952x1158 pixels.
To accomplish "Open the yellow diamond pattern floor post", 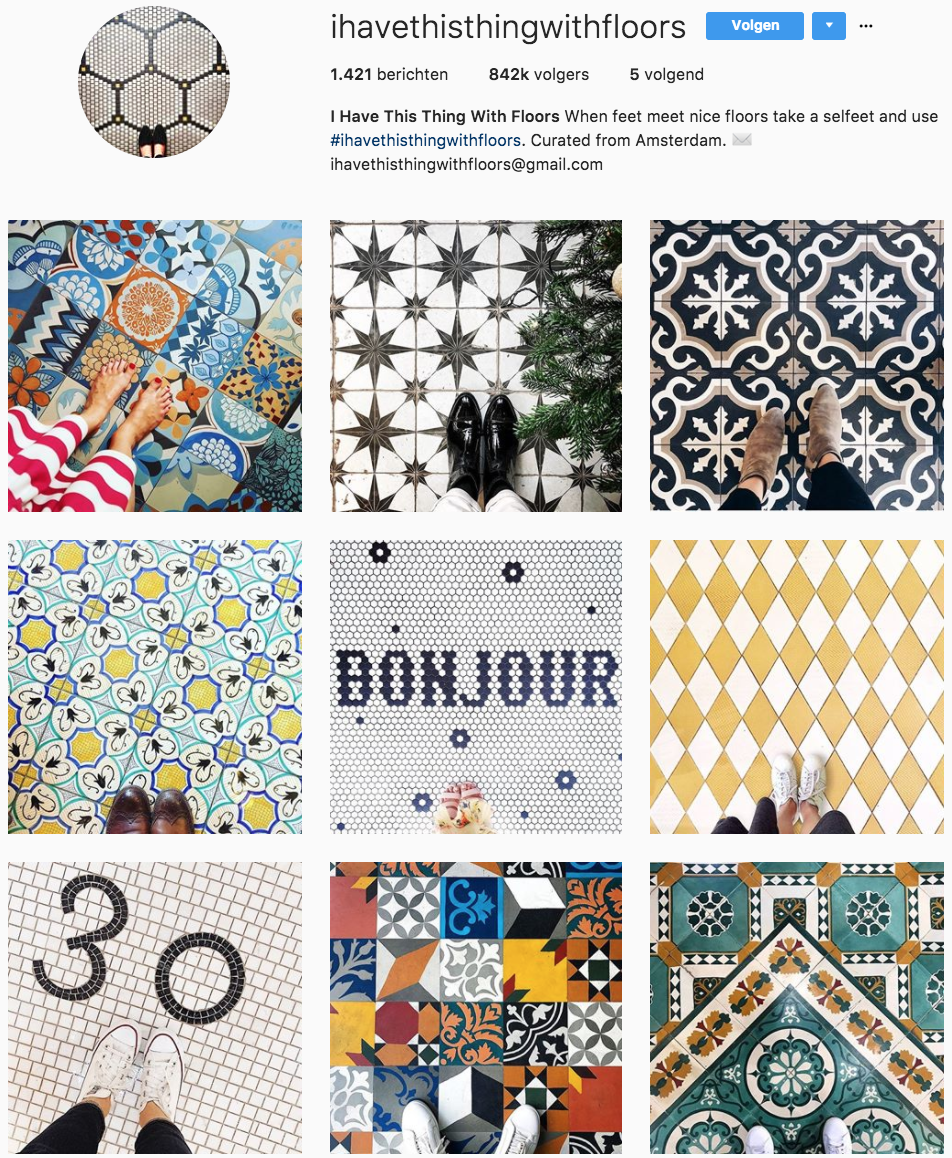I will tap(797, 687).
